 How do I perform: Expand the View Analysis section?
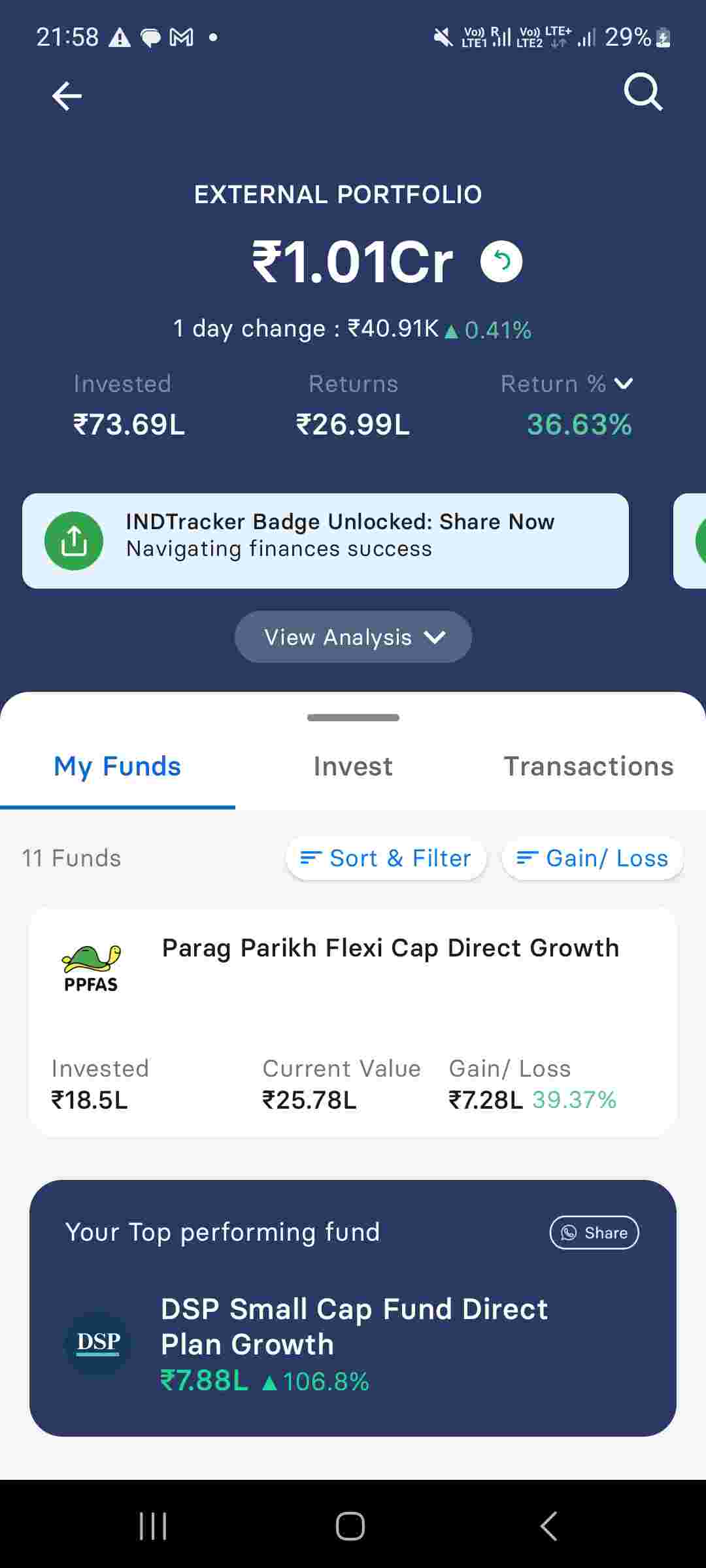(353, 637)
